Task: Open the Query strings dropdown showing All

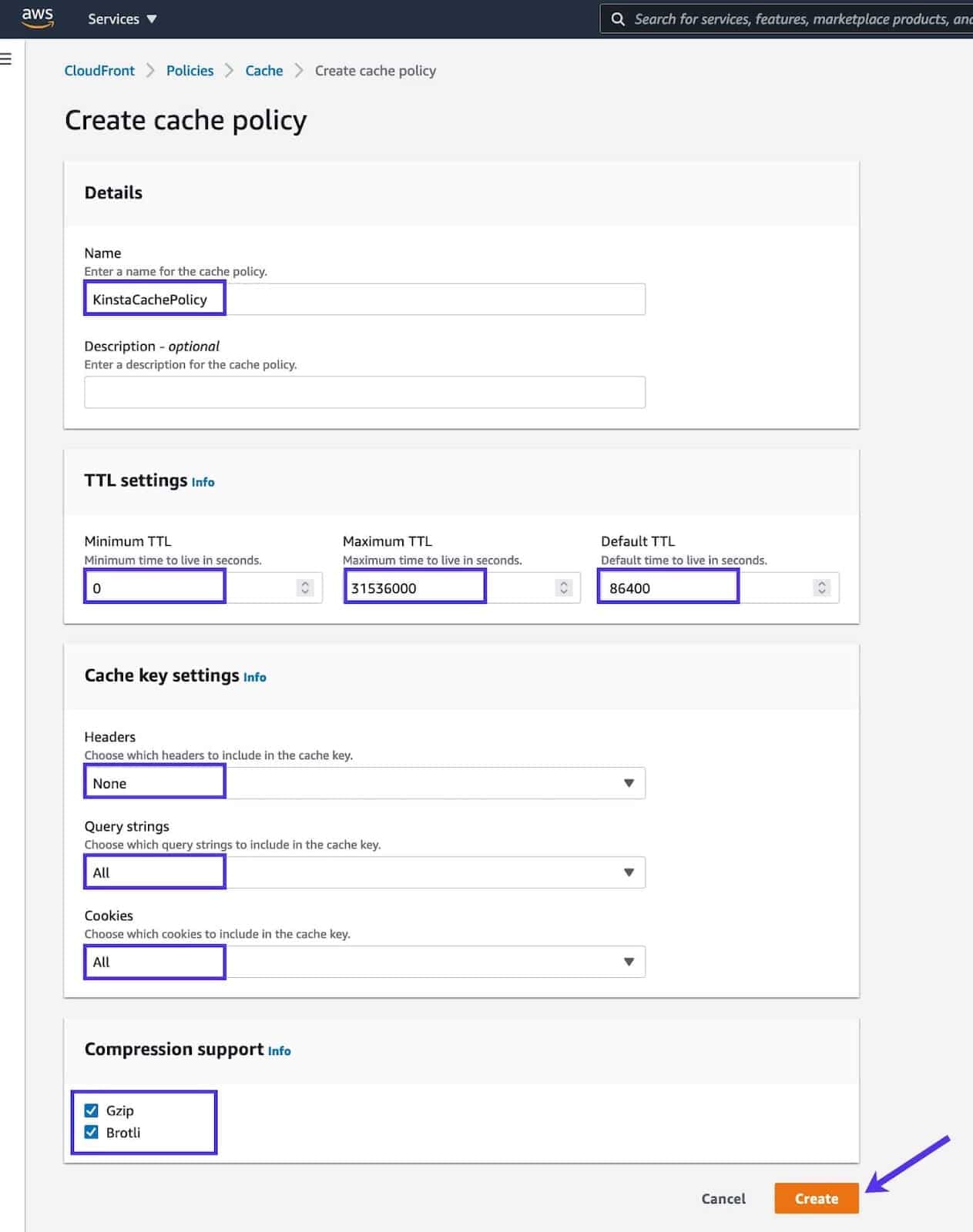Action: coord(364,872)
